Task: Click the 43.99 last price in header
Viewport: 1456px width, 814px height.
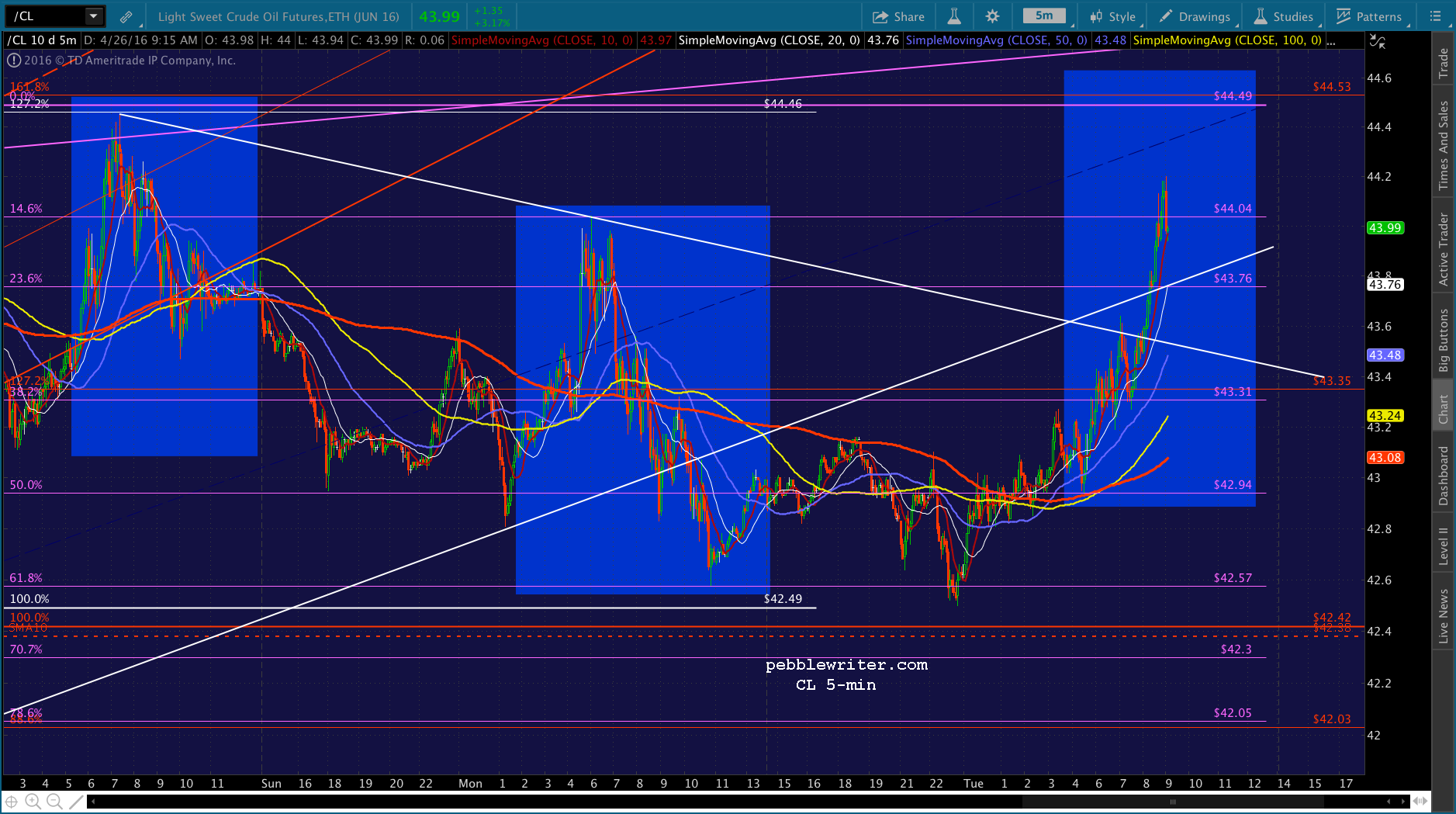Action: click(x=439, y=16)
